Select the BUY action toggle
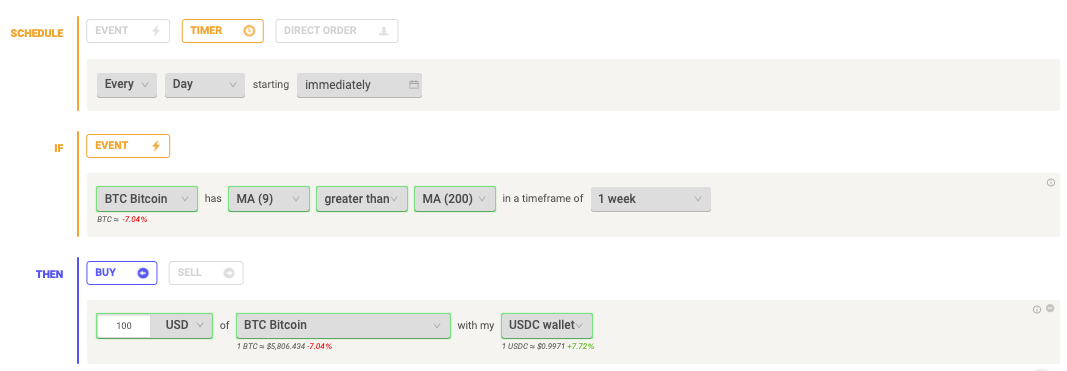 pos(122,273)
